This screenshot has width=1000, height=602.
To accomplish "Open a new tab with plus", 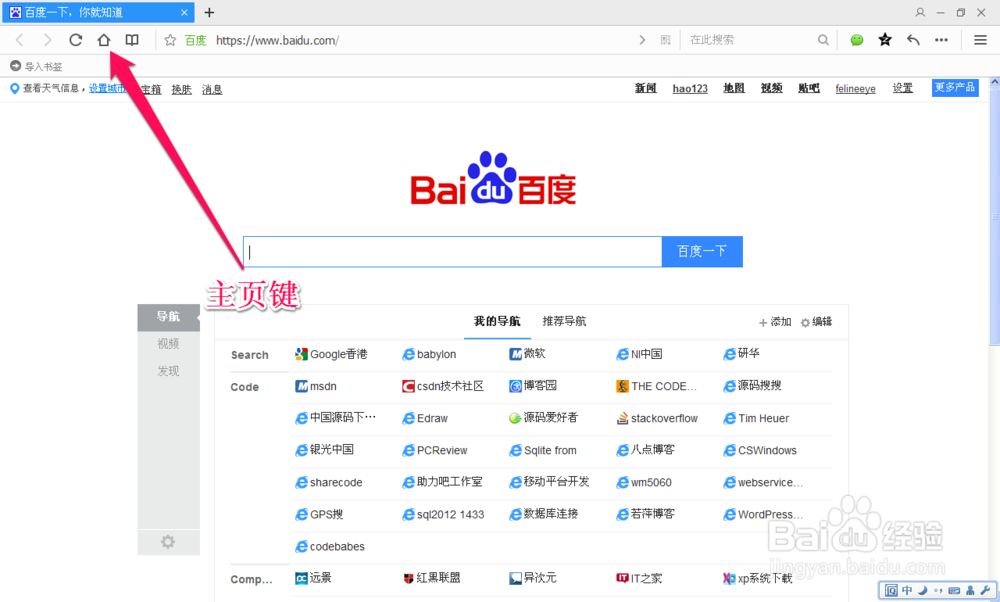I will [209, 12].
